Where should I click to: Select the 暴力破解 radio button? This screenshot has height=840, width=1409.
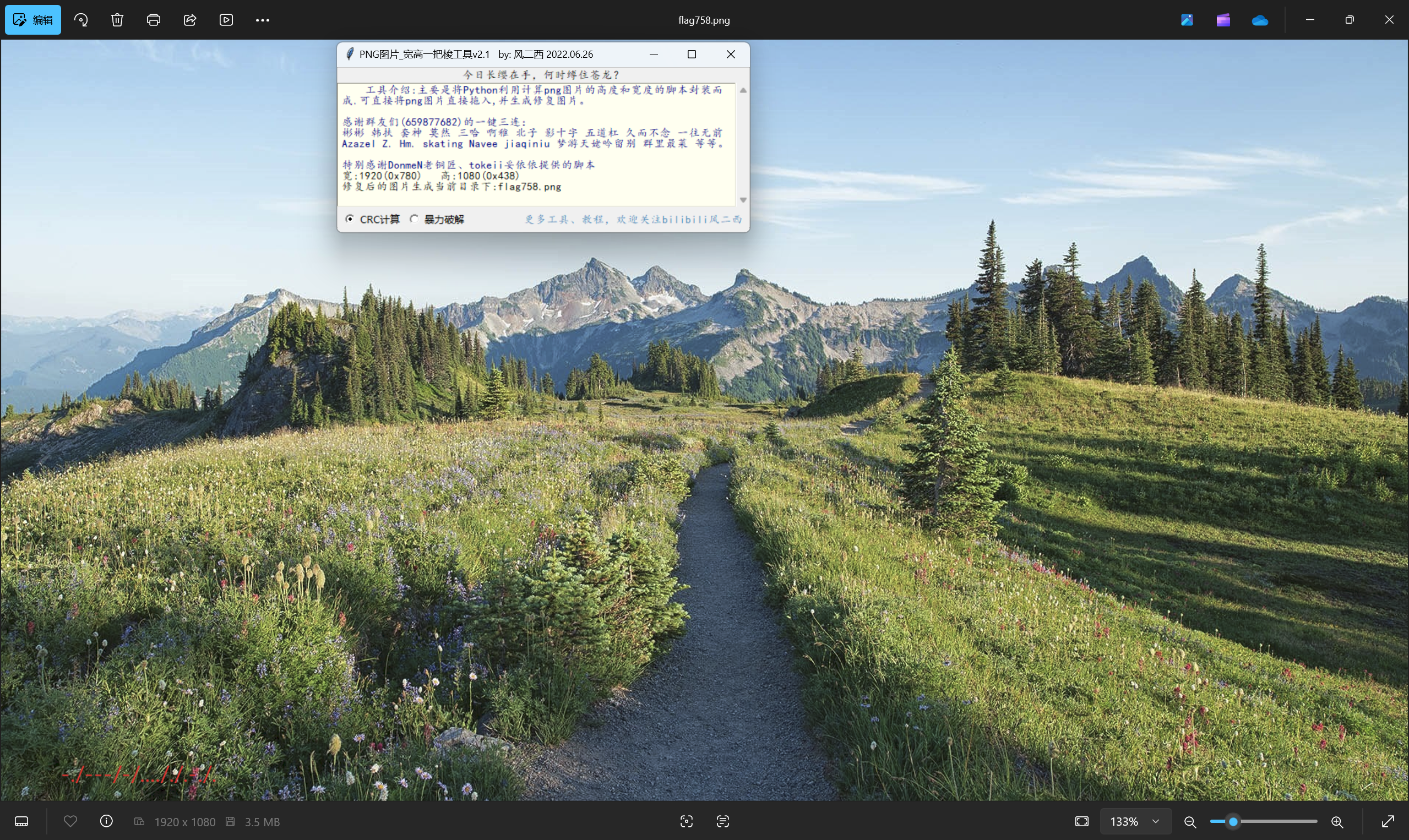point(414,219)
